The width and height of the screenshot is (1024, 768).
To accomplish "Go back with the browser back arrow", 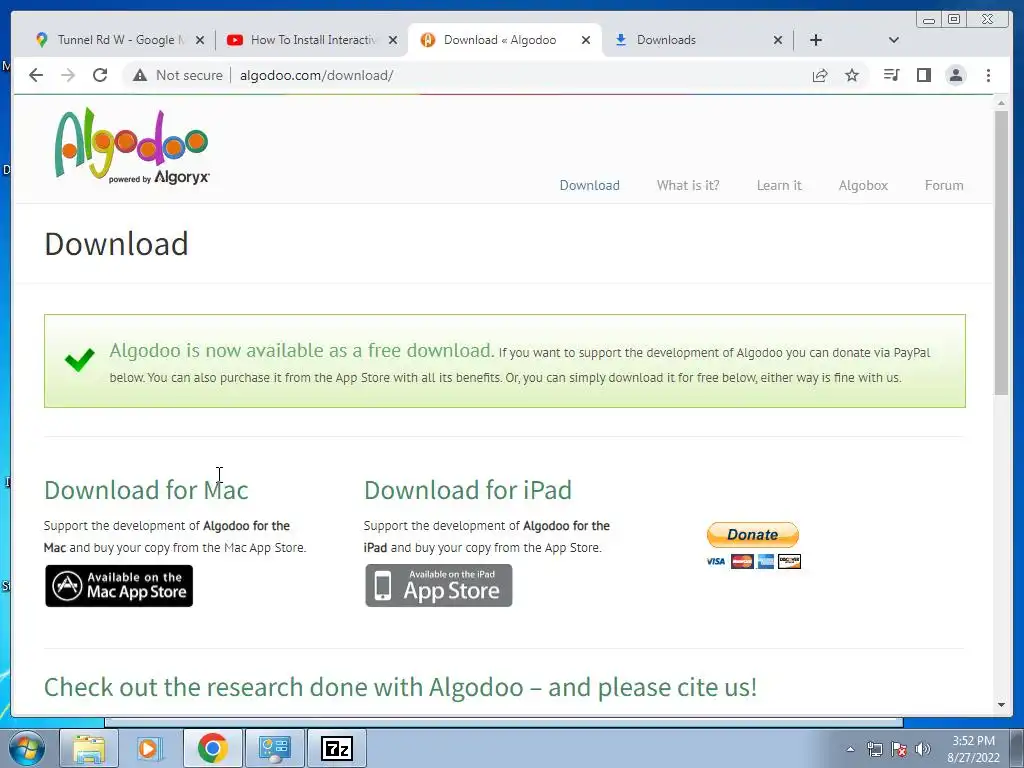I will pos(36,75).
